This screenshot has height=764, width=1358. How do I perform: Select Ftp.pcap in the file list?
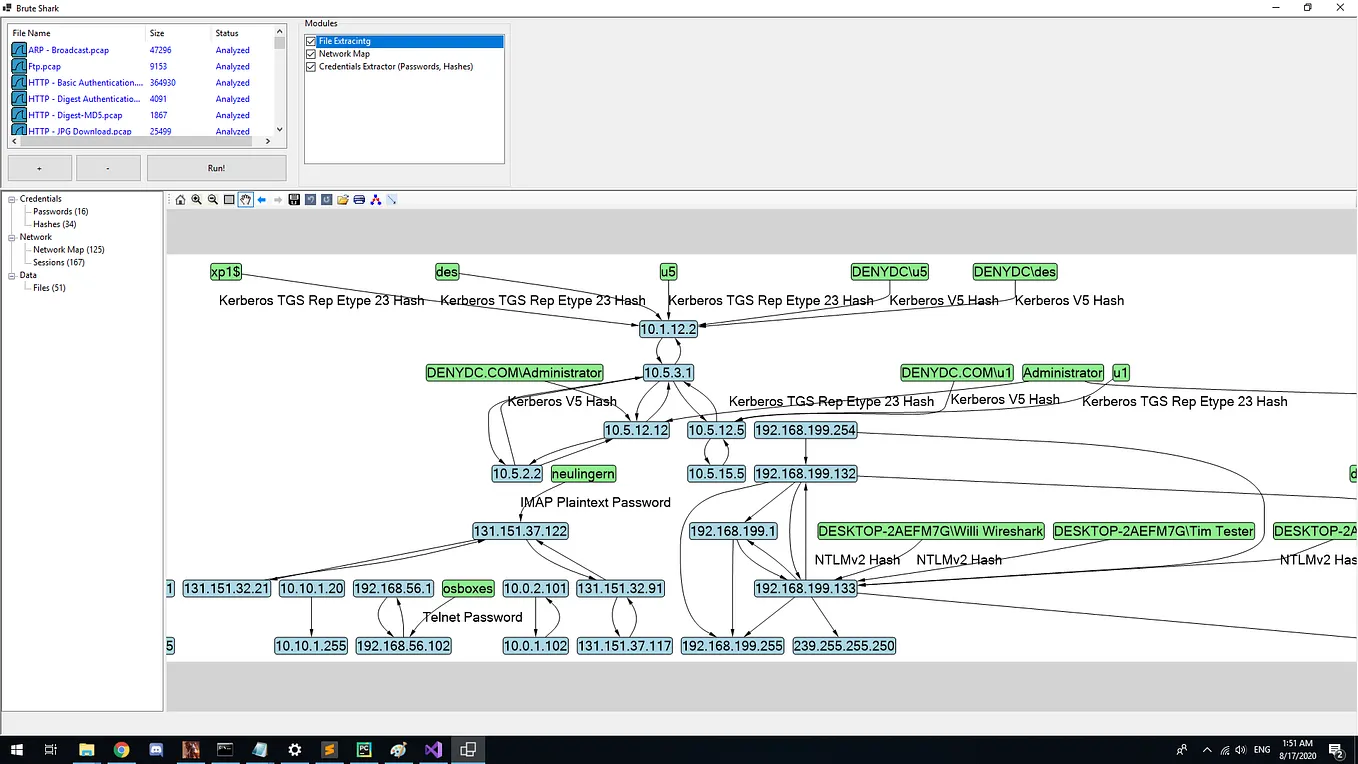tap(45, 67)
